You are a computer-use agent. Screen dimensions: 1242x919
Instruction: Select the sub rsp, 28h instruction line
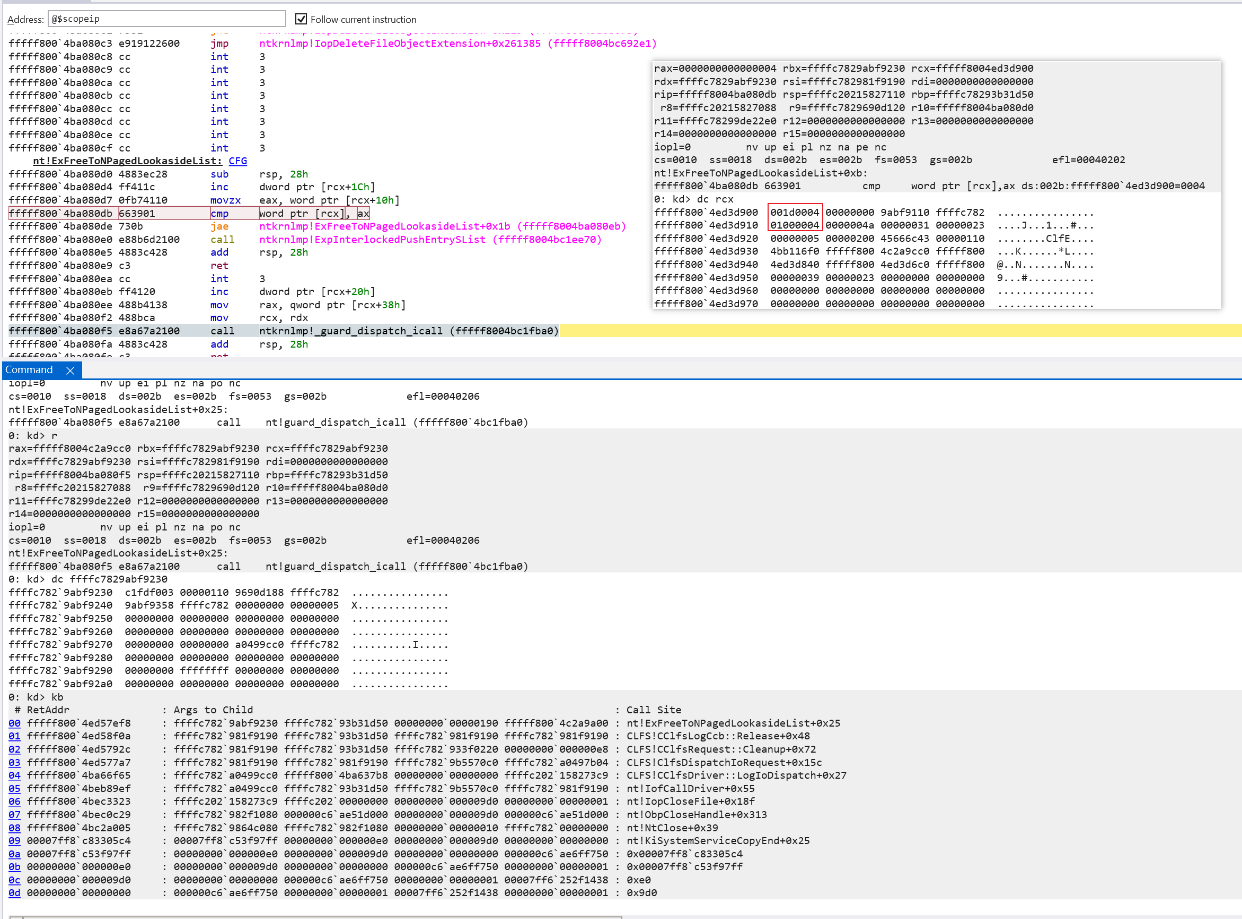tap(250, 174)
